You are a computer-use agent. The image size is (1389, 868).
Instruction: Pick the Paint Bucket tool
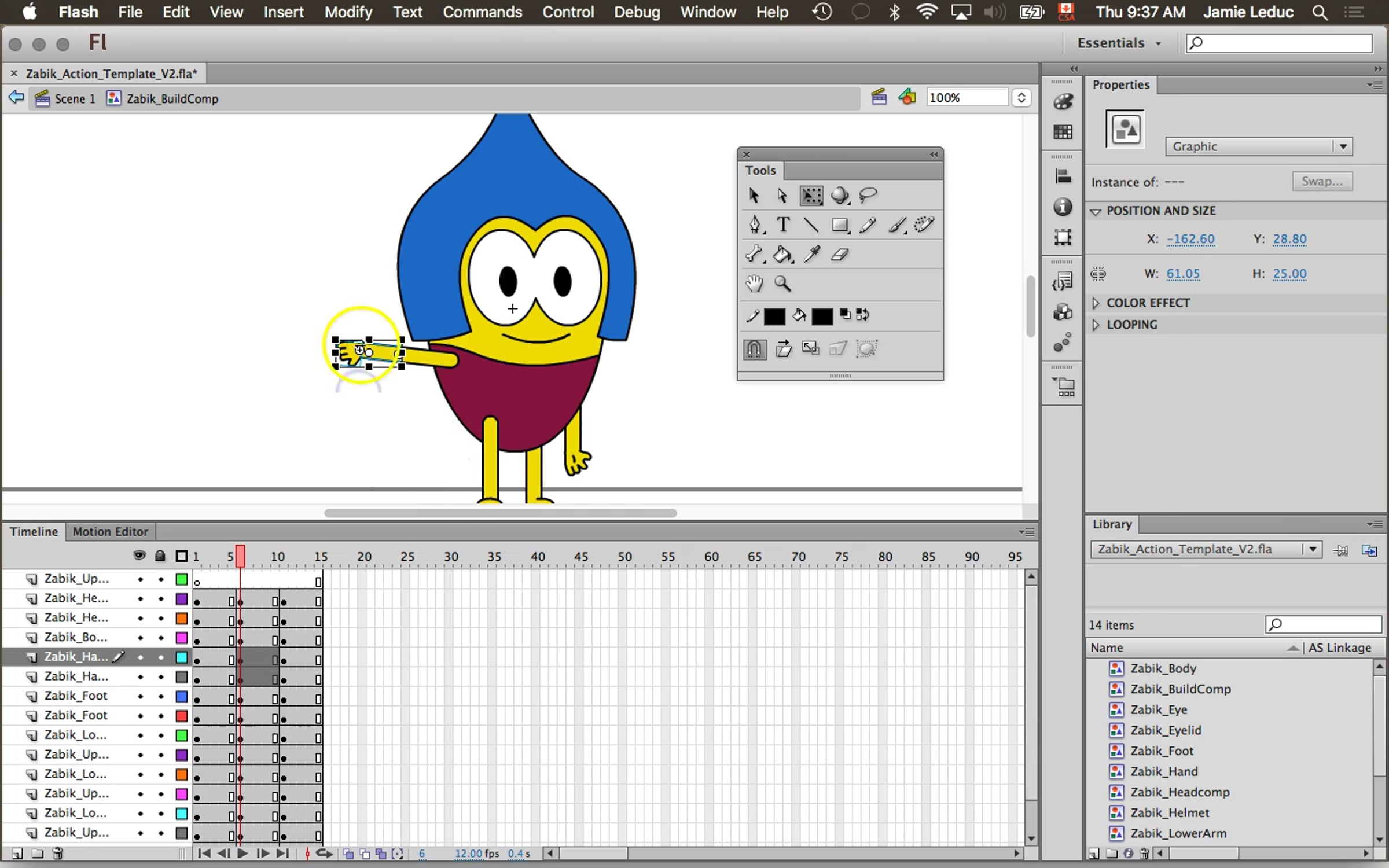point(782,255)
